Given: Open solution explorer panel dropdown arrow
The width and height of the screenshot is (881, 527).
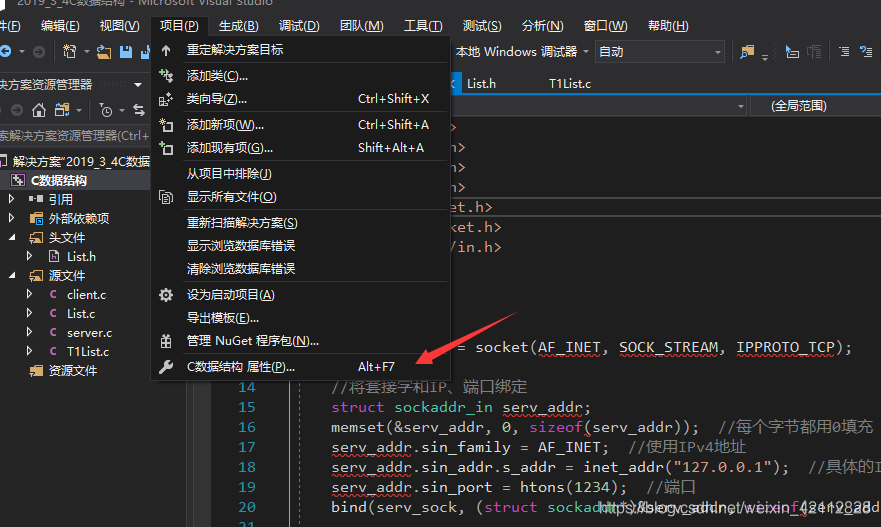Looking at the screenshot, I should pyautogui.click(x=138, y=85).
